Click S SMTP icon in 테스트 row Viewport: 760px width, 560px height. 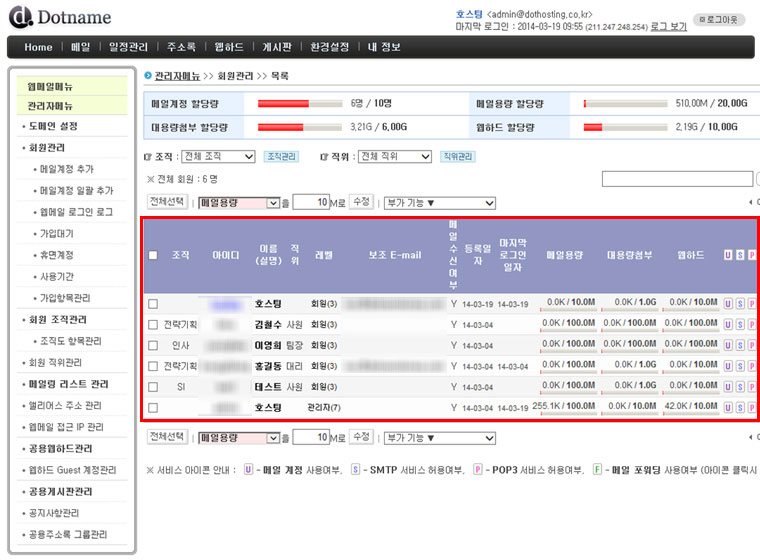point(740,387)
